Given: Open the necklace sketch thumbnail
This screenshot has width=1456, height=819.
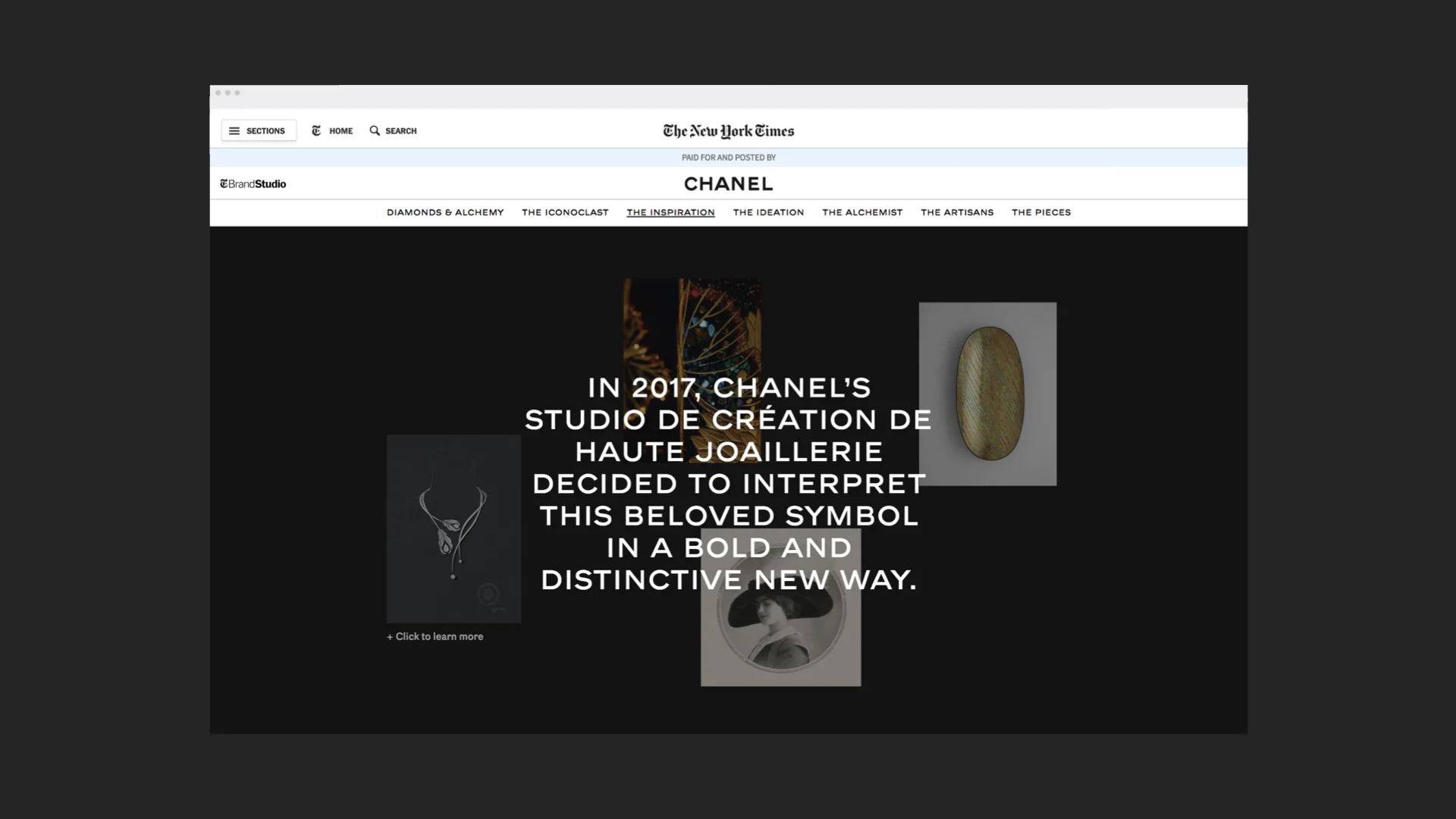Looking at the screenshot, I should 453,529.
